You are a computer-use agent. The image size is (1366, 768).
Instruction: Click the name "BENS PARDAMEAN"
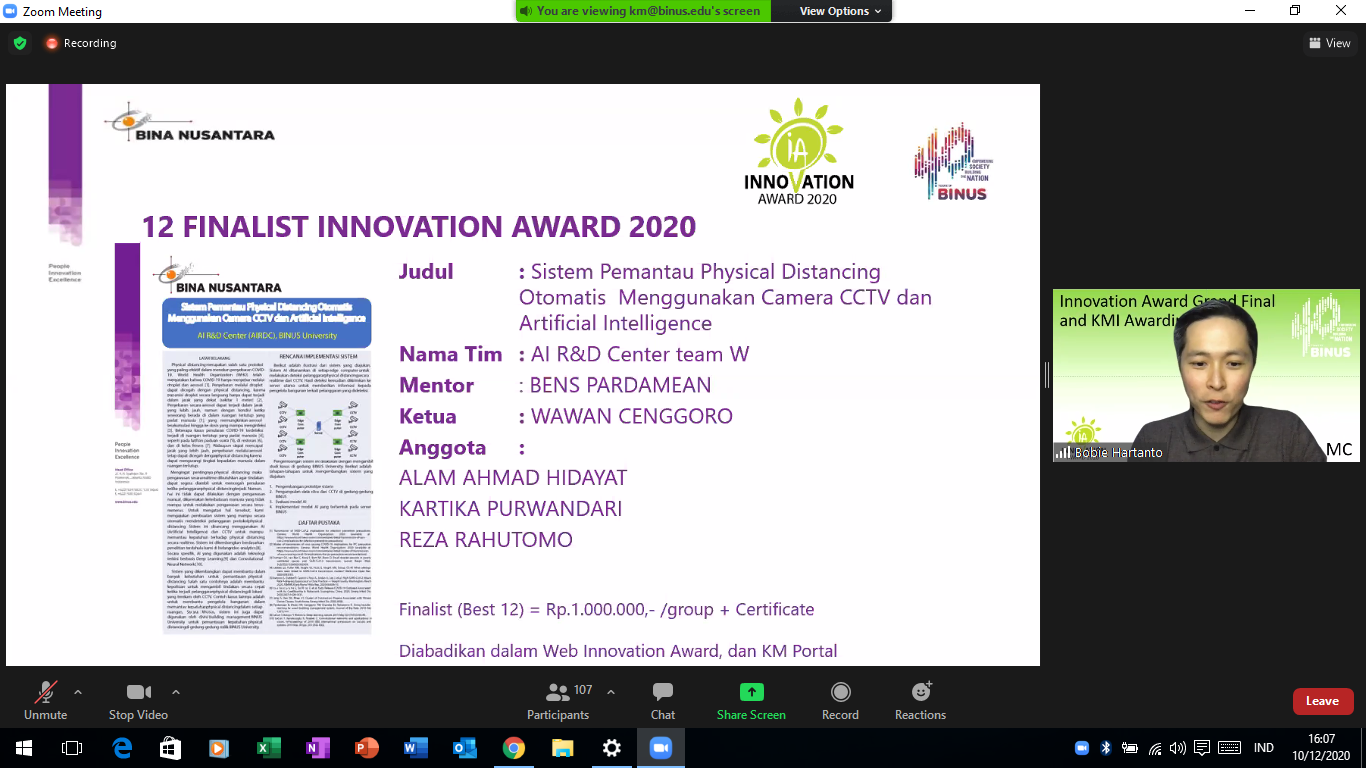pos(620,385)
